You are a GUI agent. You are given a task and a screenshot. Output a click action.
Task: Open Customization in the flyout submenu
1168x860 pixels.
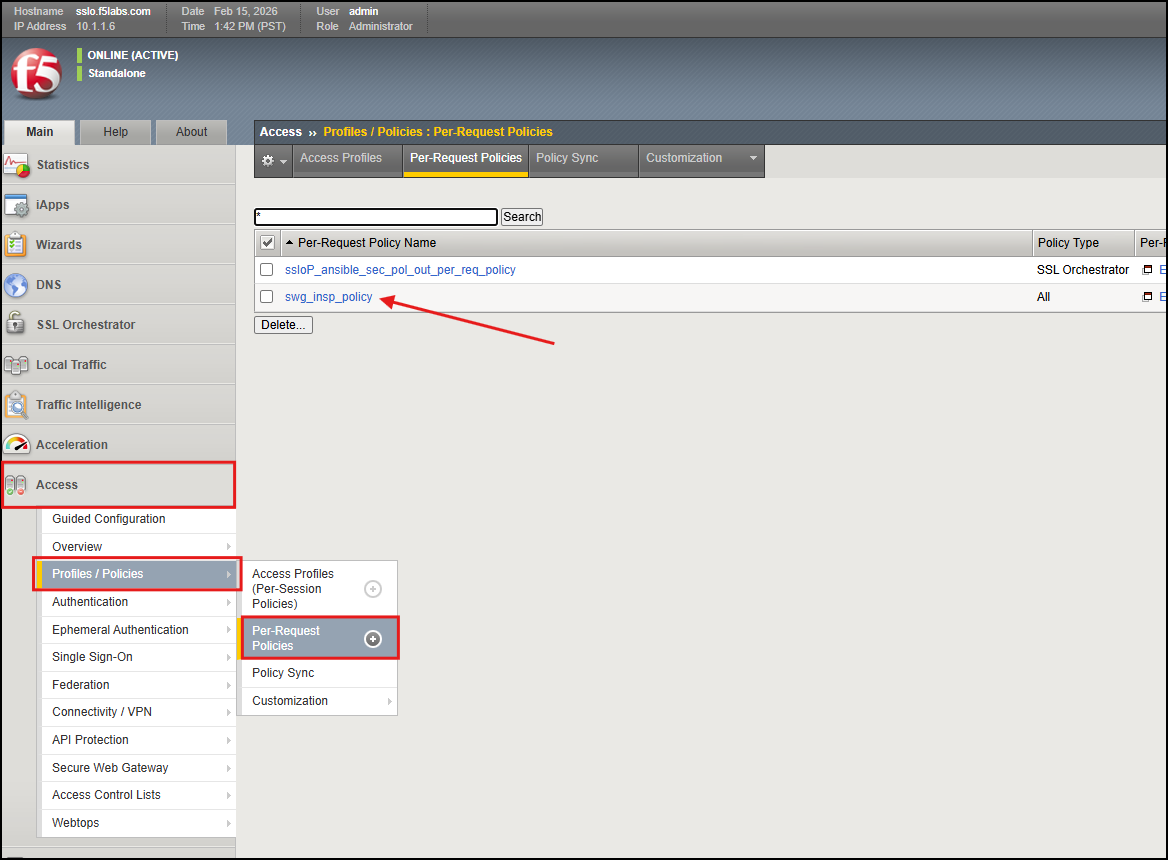pos(320,701)
